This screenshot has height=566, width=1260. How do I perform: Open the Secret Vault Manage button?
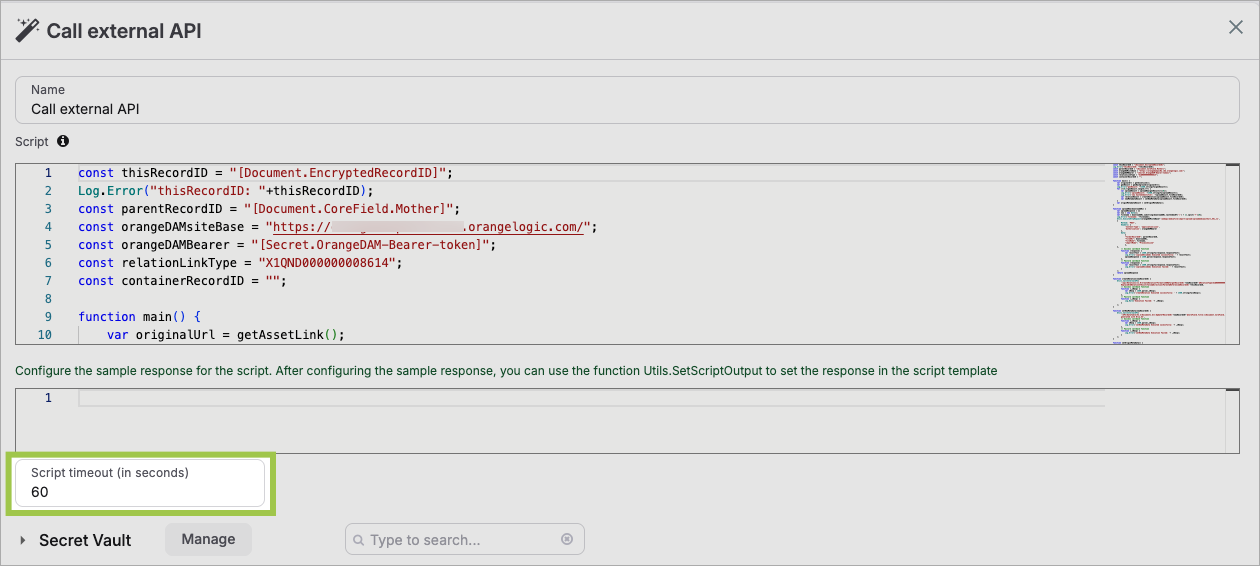208,539
